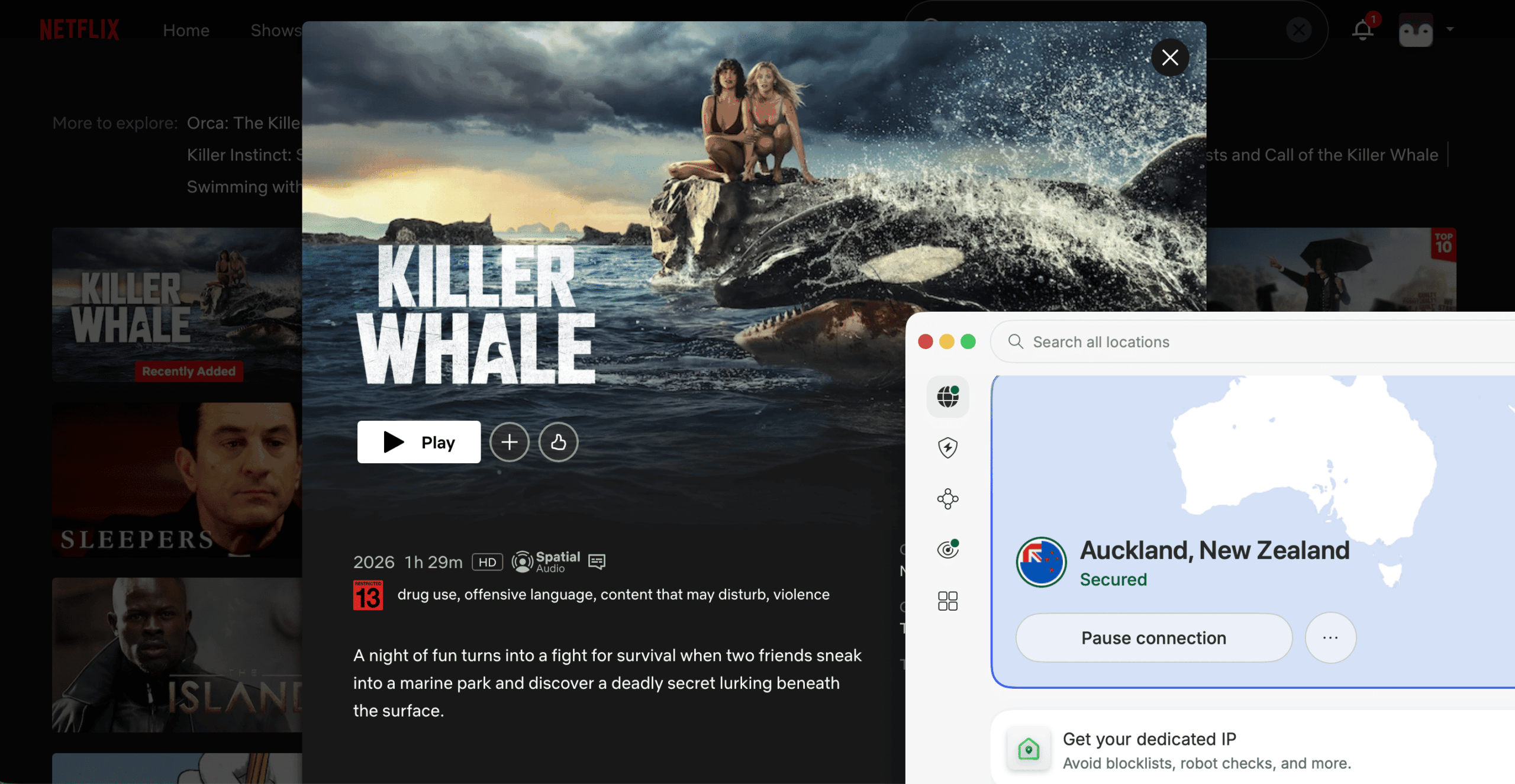Click the Restricted 13 rating badge
This screenshot has width=1515, height=784.
coord(368,595)
